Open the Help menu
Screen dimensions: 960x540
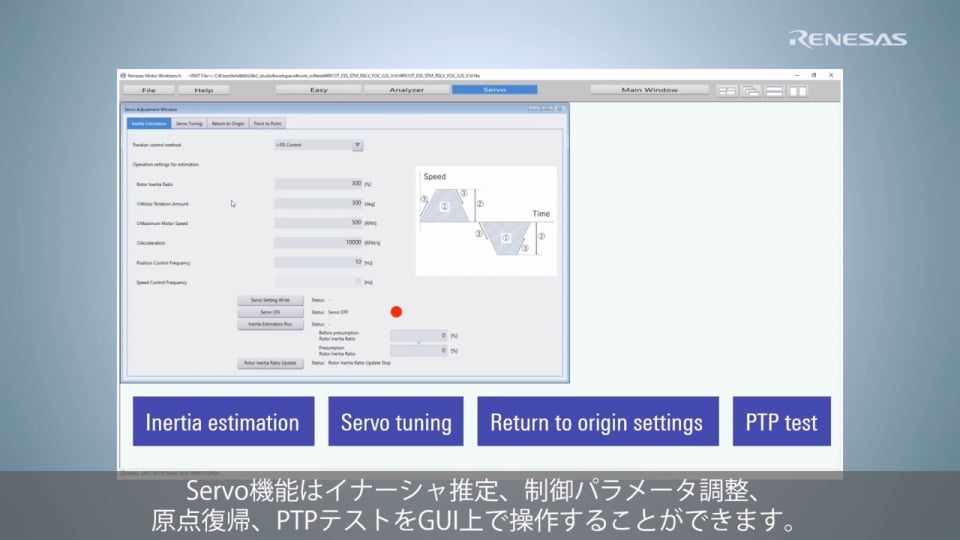204,90
